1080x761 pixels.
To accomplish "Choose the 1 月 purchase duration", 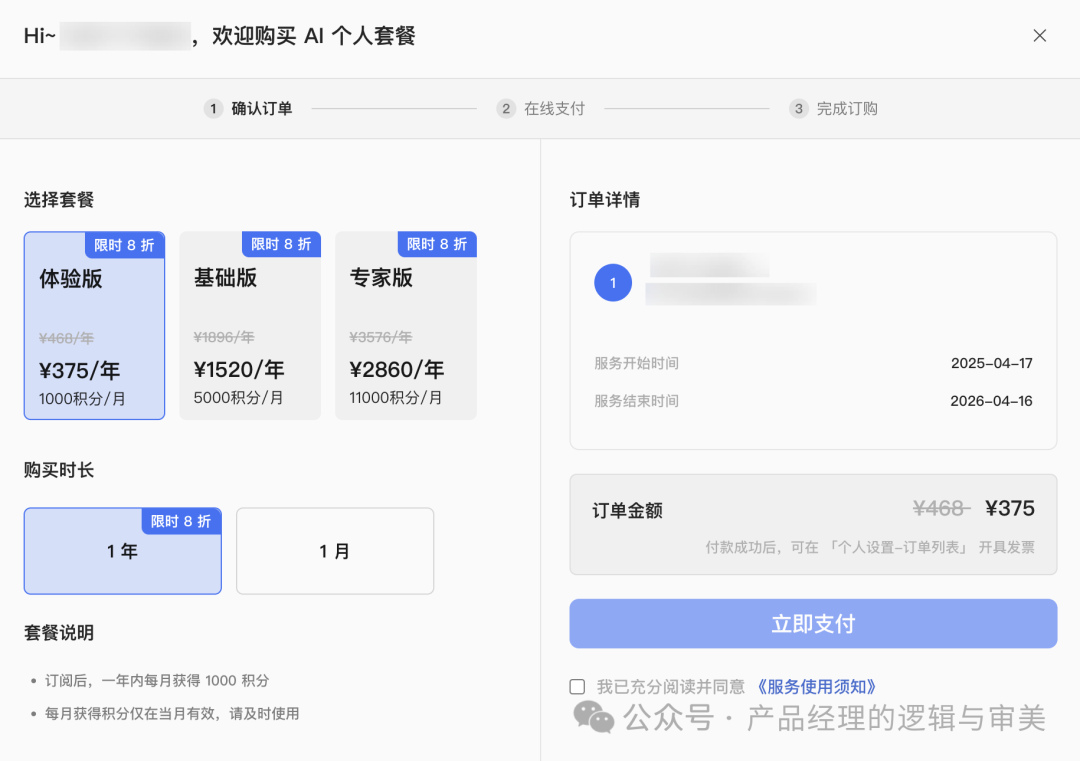I will tap(335, 551).
